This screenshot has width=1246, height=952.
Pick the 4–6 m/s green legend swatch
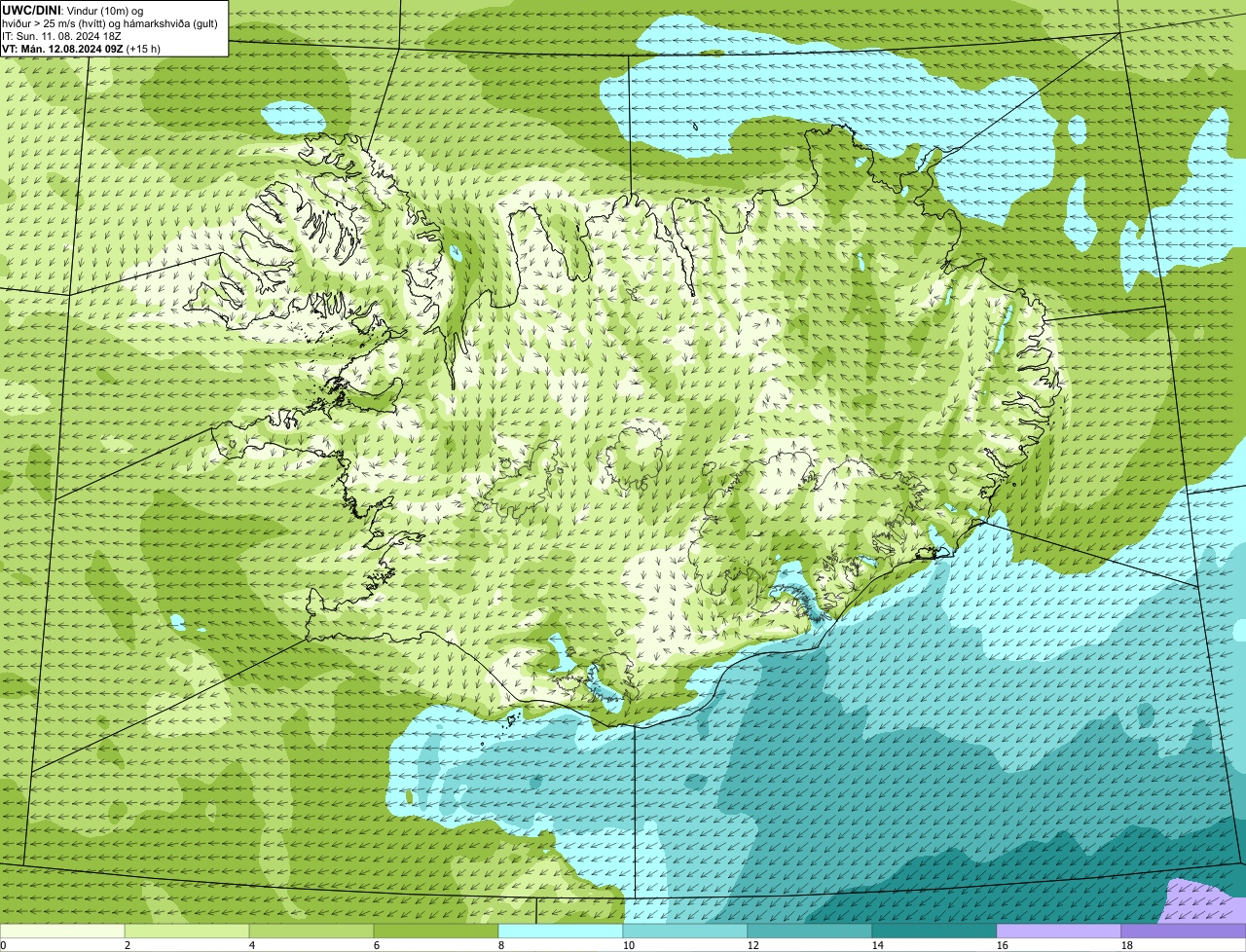311,931
